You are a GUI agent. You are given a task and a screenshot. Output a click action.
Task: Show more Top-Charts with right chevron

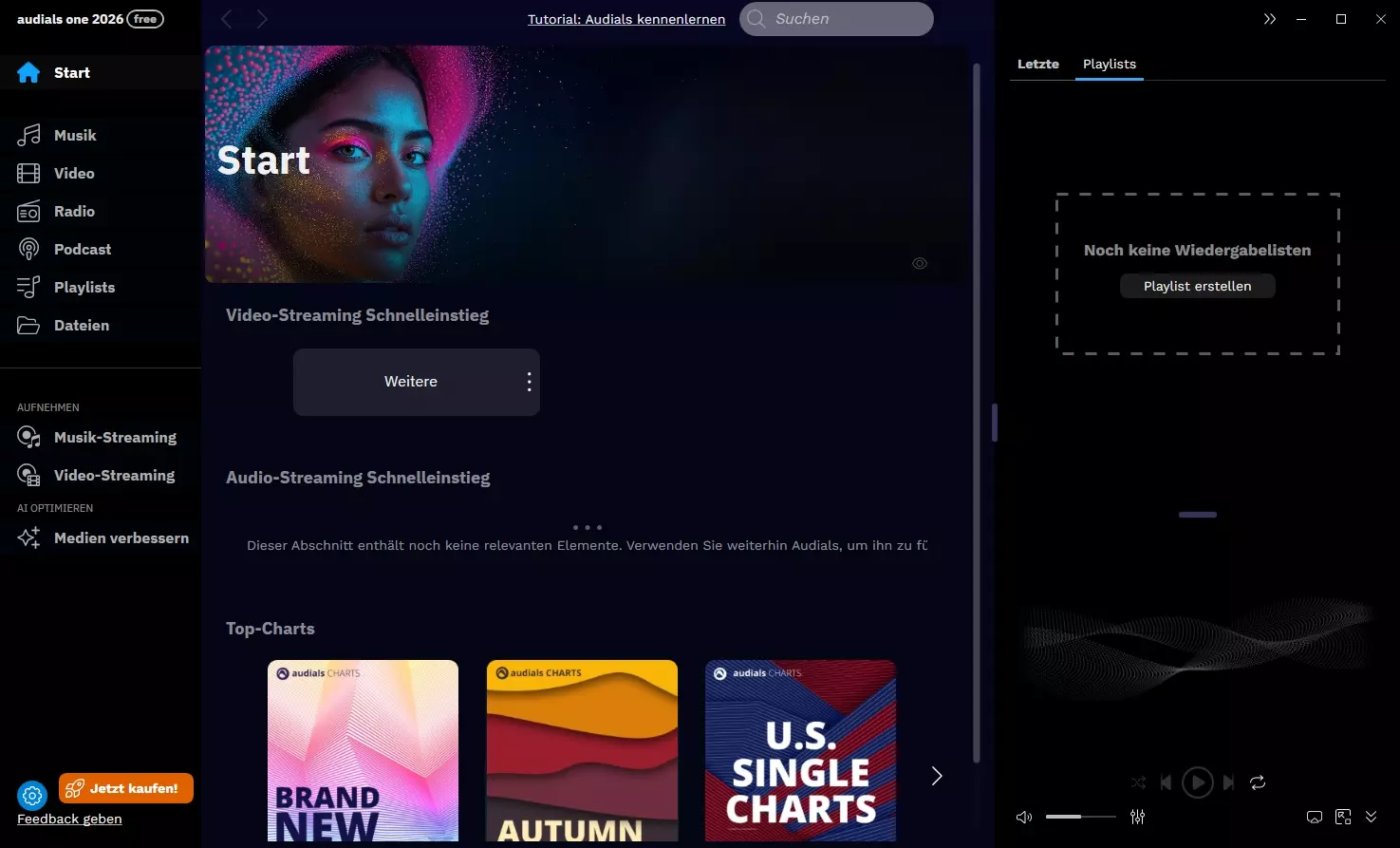coord(936,776)
